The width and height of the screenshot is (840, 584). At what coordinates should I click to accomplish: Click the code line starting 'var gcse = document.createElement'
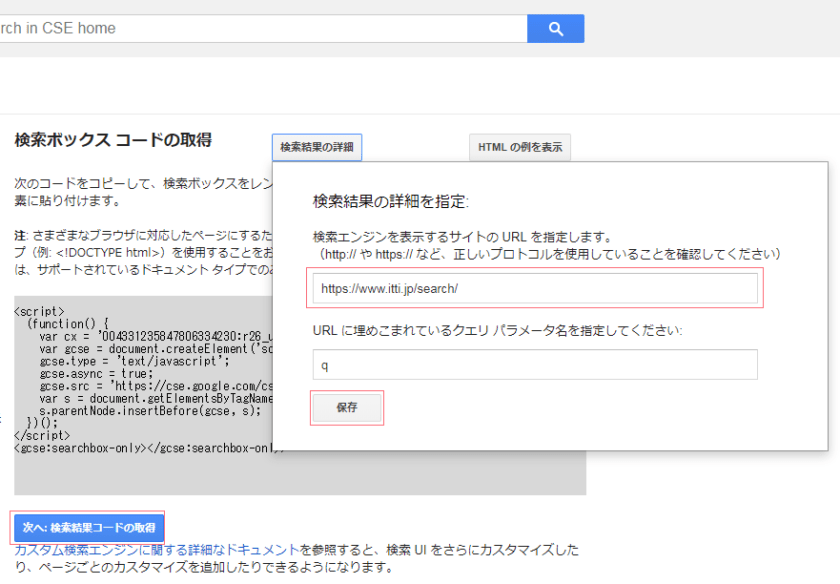pos(156,349)
